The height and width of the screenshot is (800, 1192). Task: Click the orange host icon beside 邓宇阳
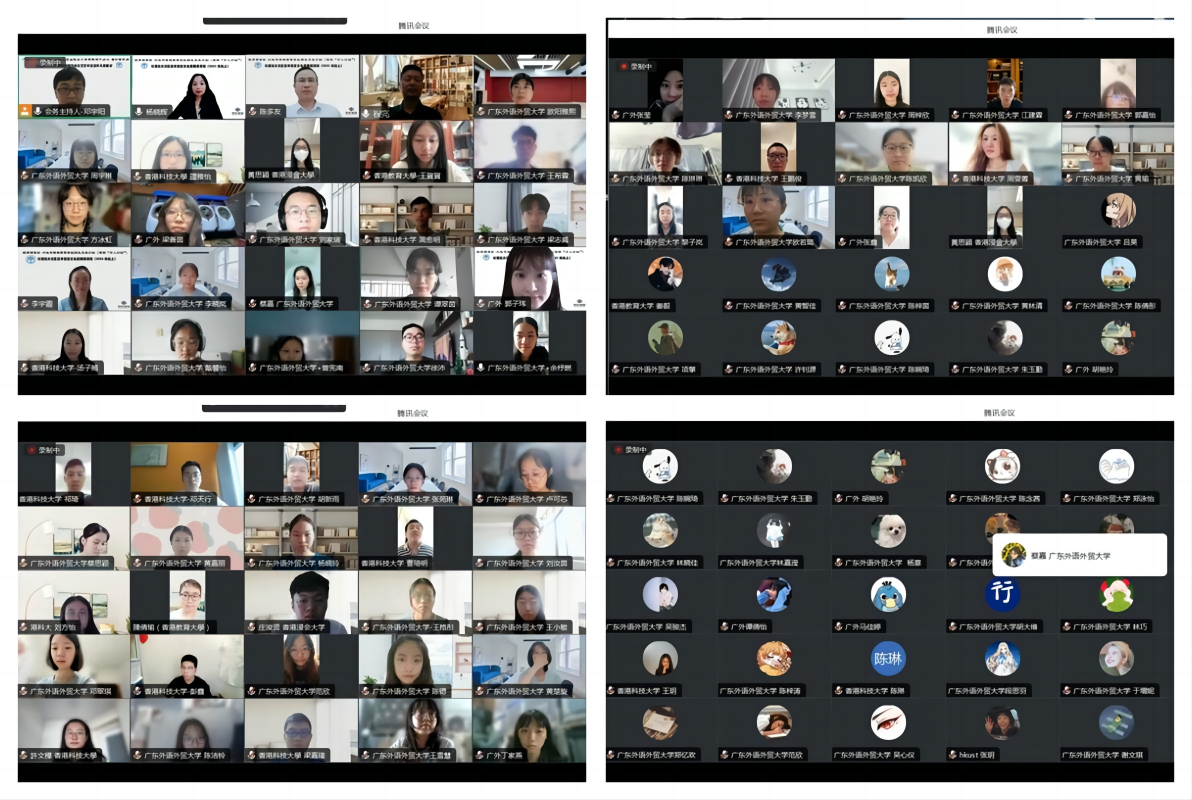26,112
